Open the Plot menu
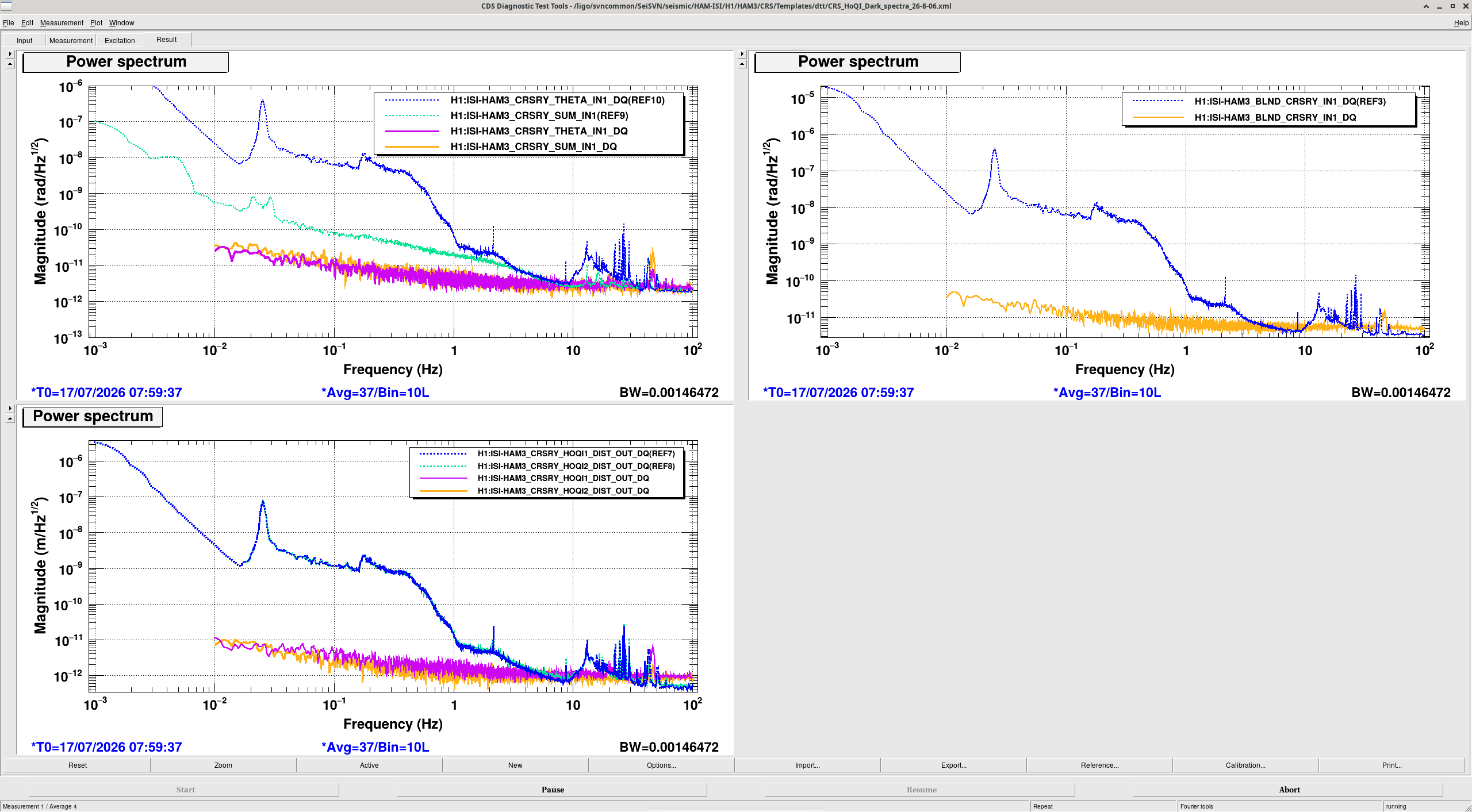The image size is (1472, 812). pos(96,23)
